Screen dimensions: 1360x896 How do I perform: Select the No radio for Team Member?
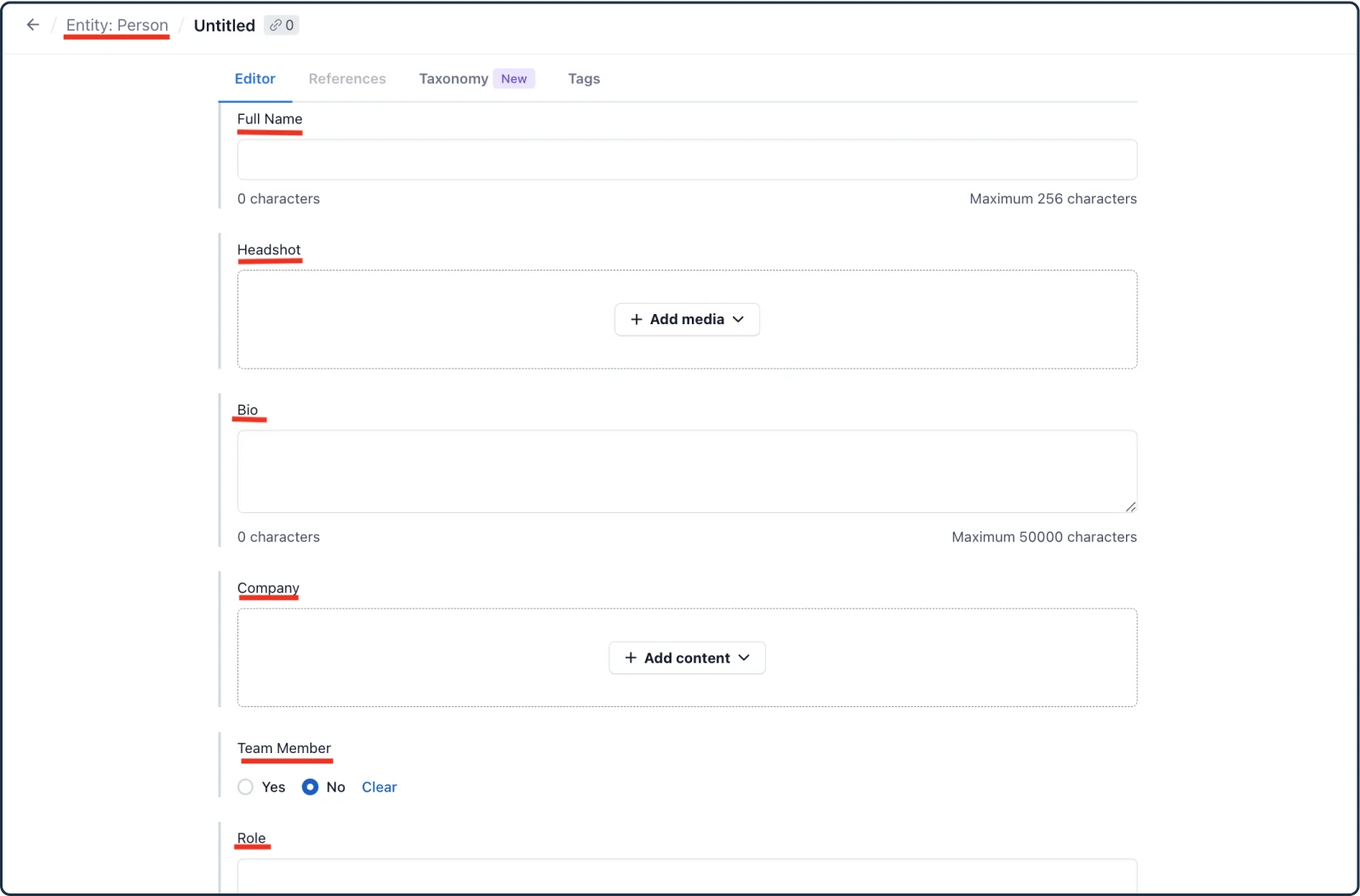pyautogui.click(x=311, y=787)
